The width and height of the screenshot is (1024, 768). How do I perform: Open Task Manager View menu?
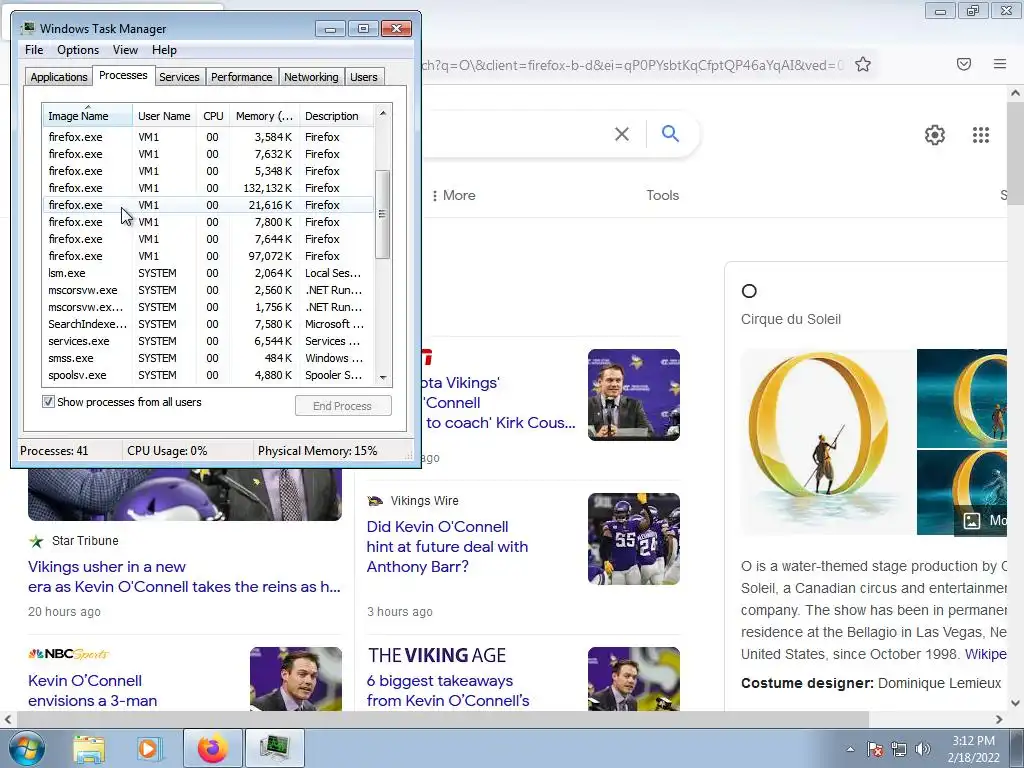coord(125,50)
